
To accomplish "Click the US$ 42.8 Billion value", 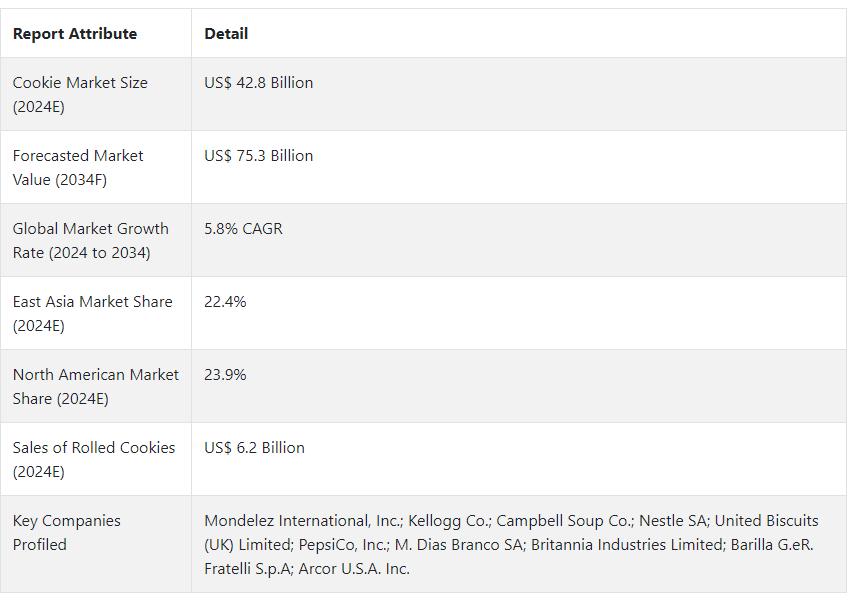I will tap(258, 82).
